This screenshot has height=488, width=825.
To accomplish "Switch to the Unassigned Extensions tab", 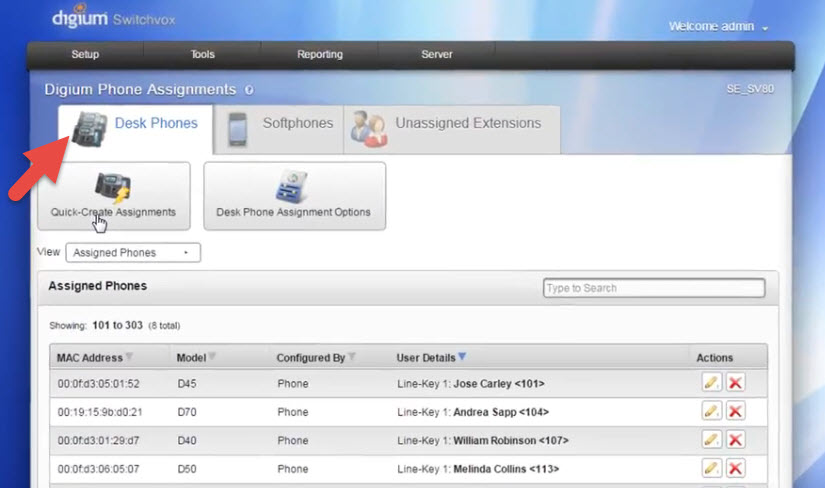I will [452, 129].
